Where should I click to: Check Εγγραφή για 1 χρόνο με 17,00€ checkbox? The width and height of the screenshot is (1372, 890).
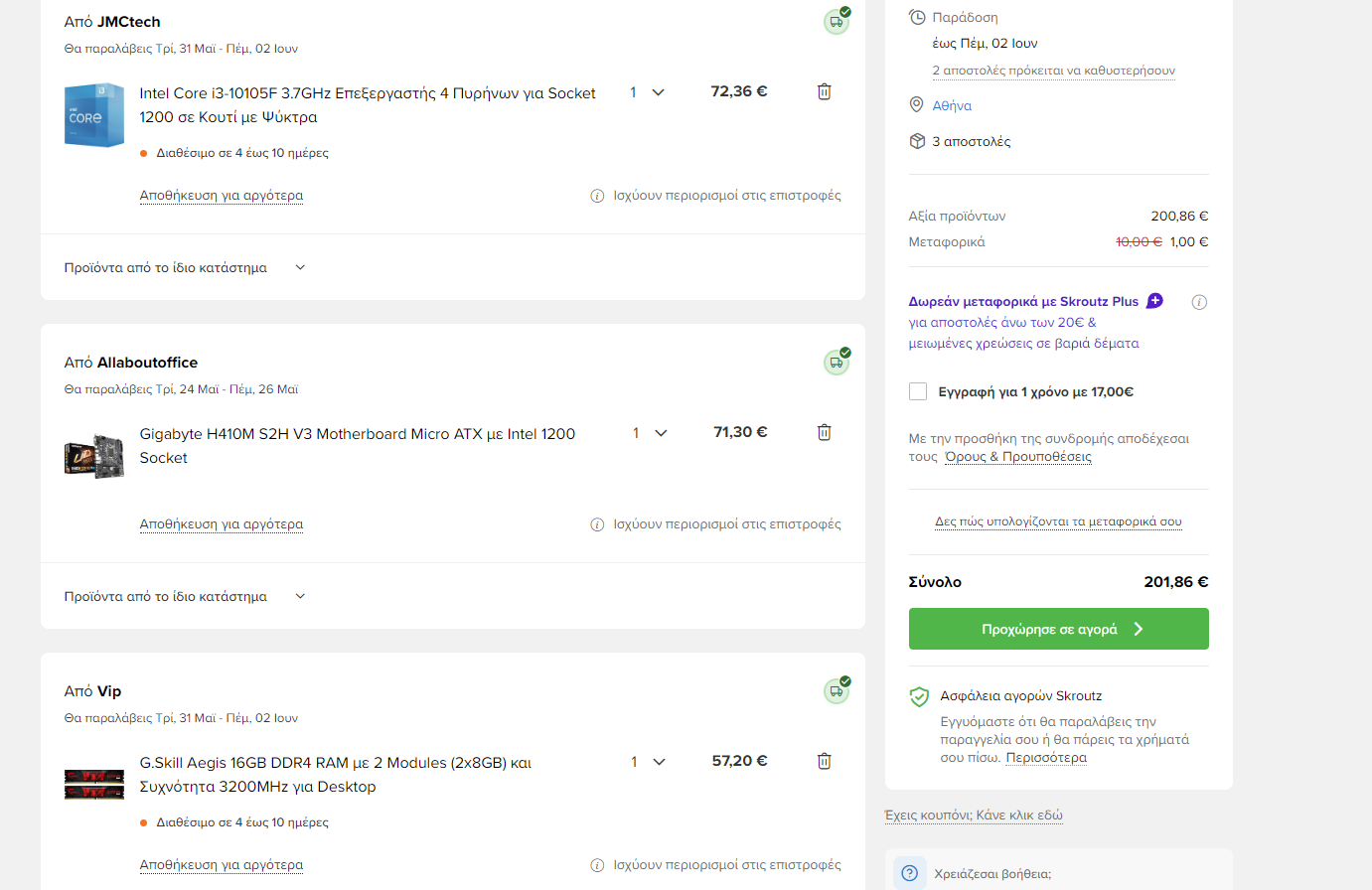click(918, 391)
